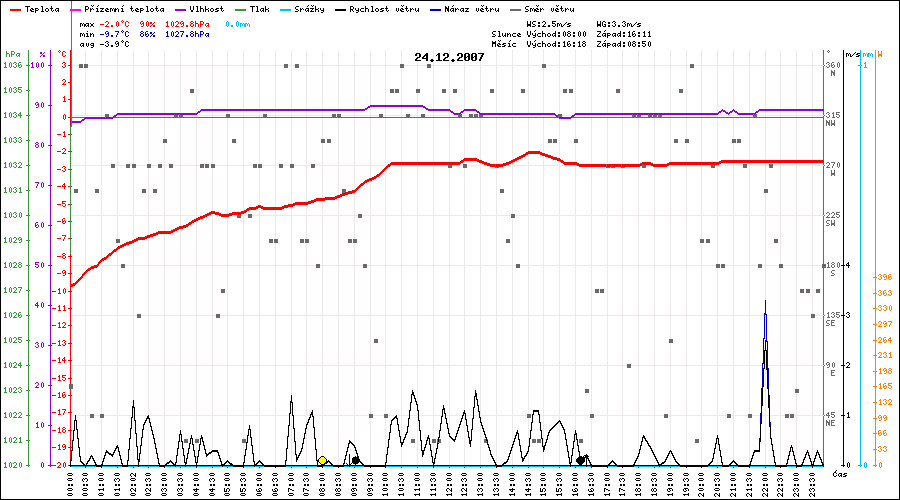Click the 396 radiation axis value
The image size is (900, 500).
(885, 277)
